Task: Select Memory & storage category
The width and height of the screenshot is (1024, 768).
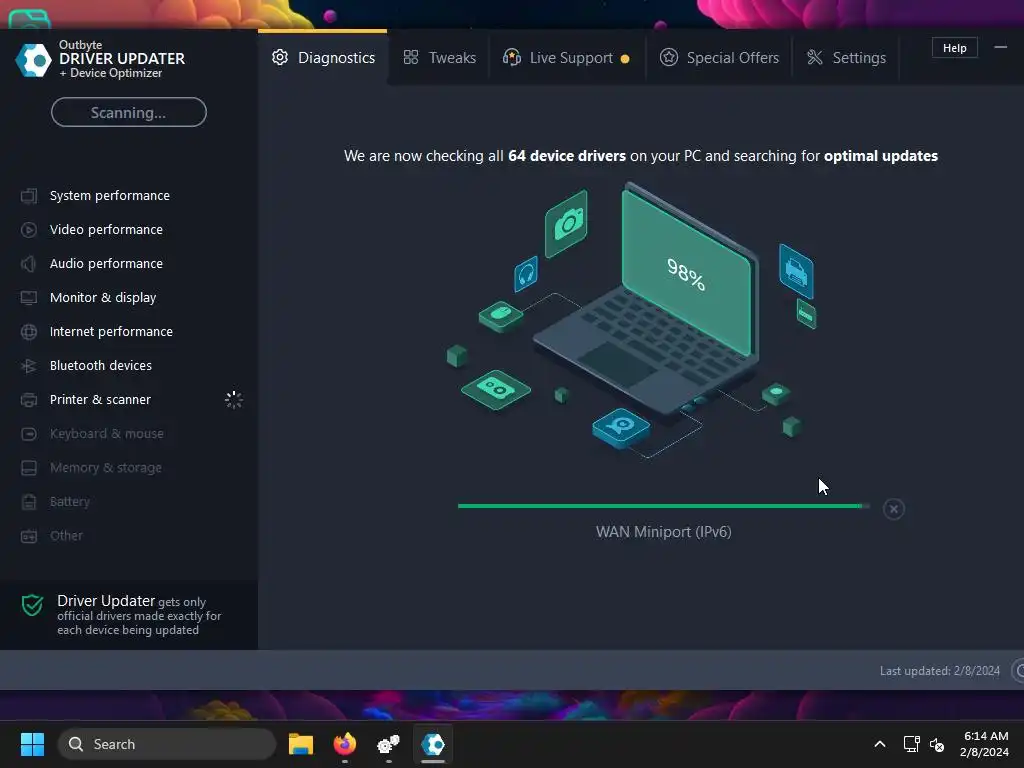Action: pos(106,468)
